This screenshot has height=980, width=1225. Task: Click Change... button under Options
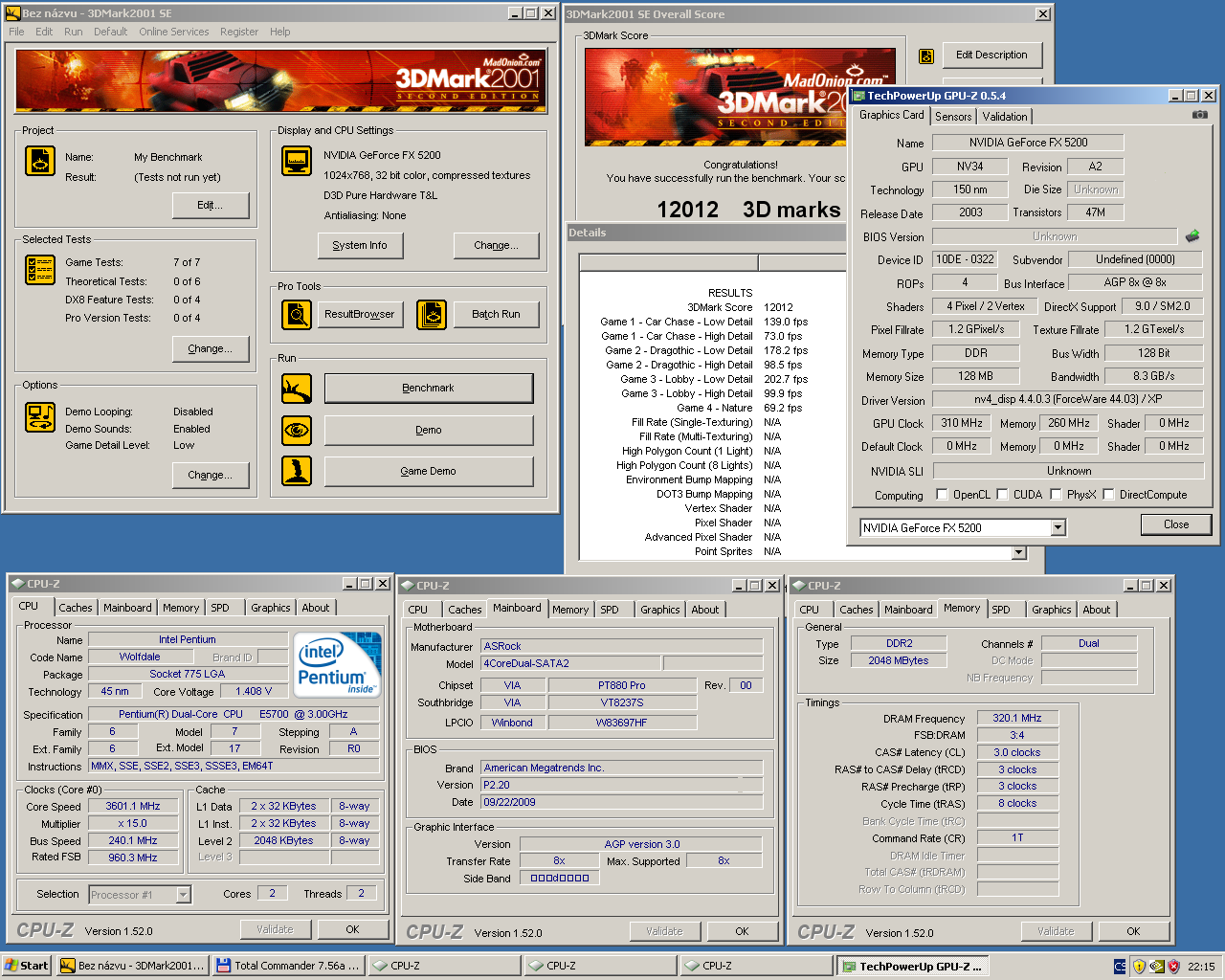211,475
